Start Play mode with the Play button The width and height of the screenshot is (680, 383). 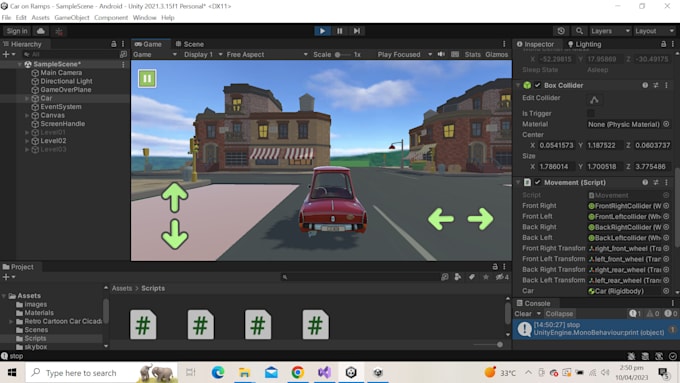point(322,31)
